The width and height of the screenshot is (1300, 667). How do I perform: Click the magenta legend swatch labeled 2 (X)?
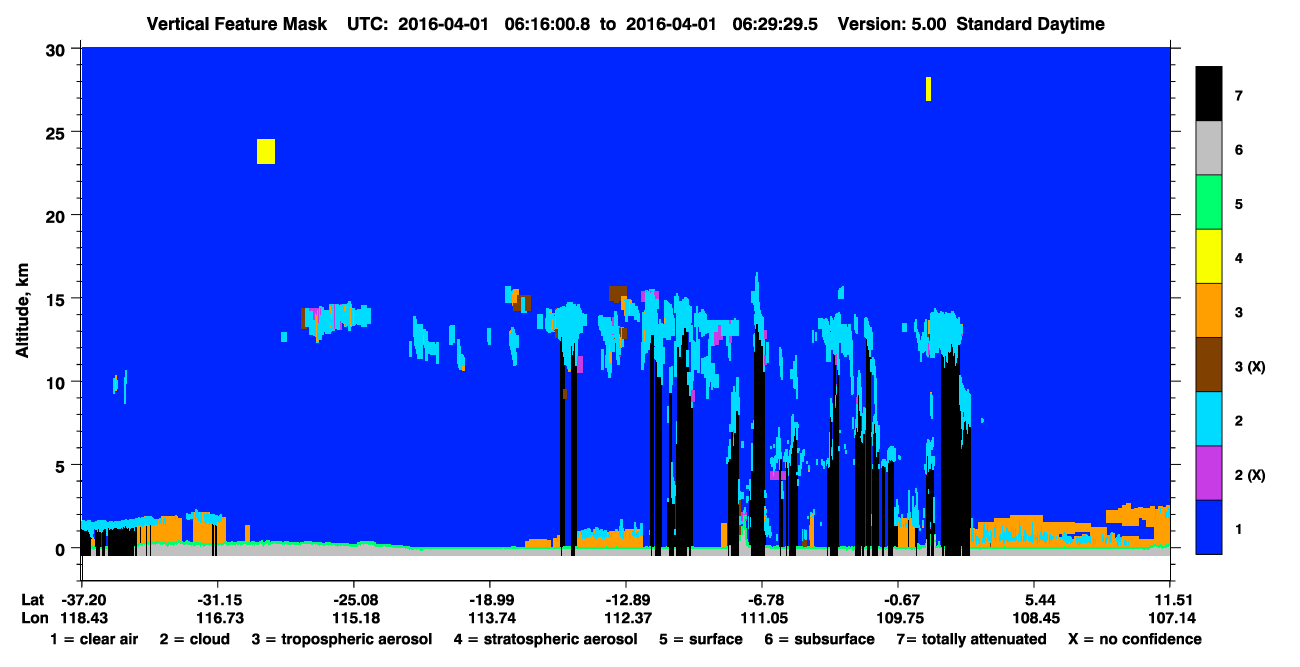[1209, 473]
